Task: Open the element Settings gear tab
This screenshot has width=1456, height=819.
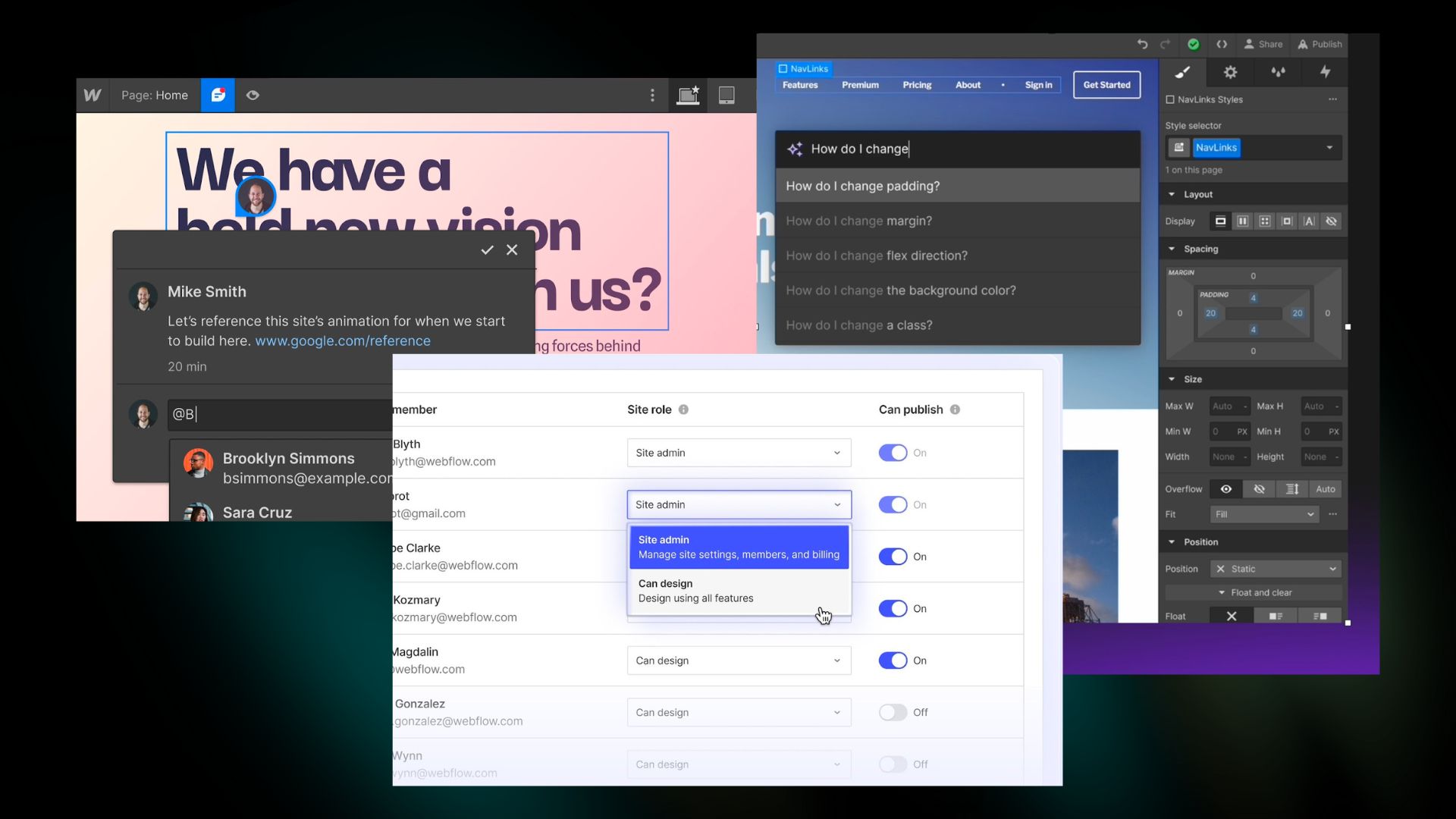Action: pos(1230,72)
